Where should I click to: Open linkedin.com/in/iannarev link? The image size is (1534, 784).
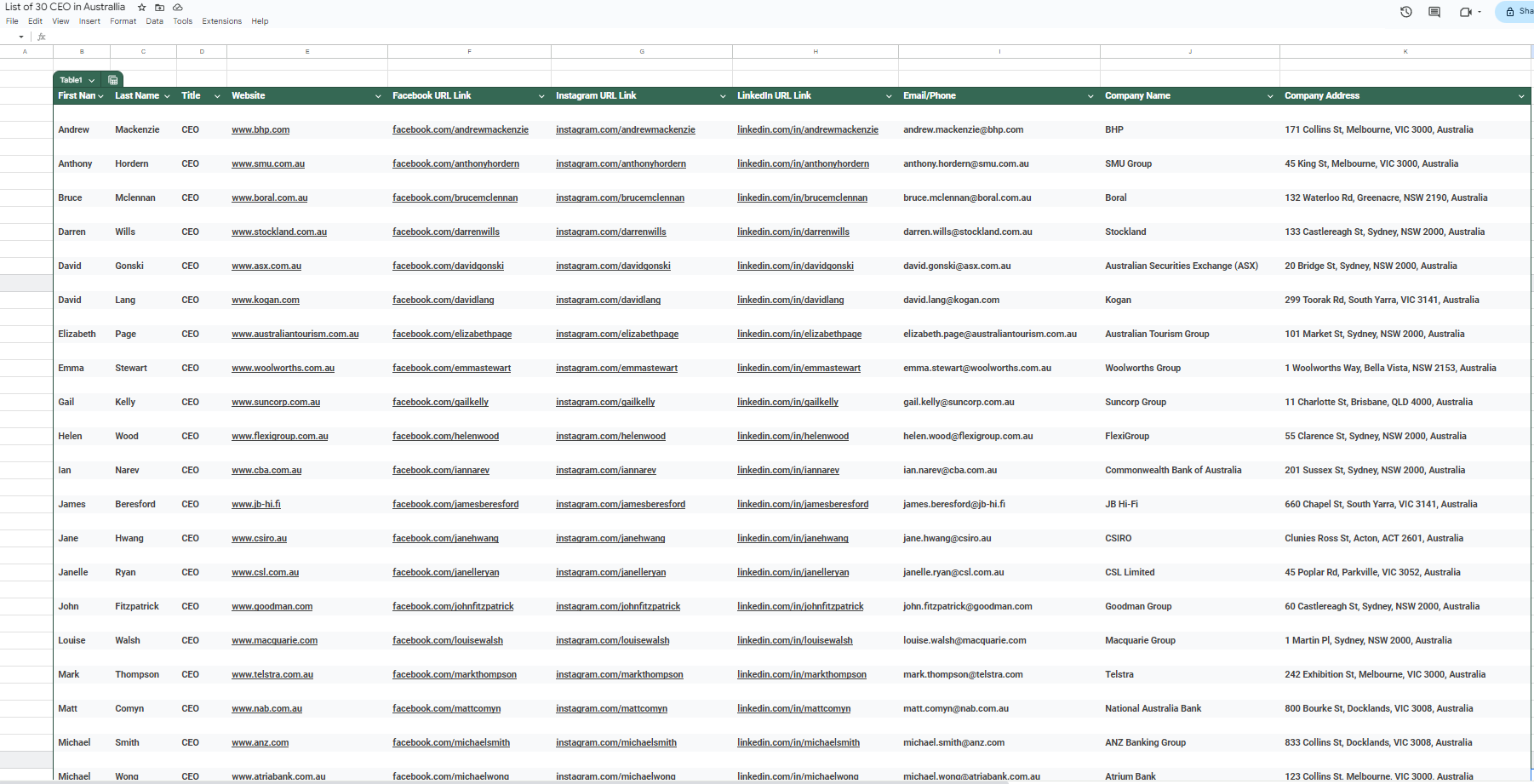pos(788,471)
